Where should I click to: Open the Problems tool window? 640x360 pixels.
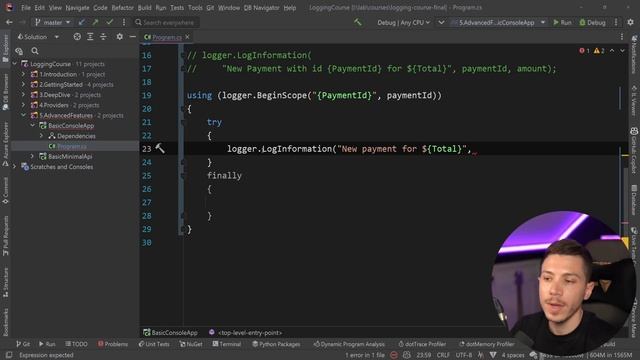tap(113, 344)
